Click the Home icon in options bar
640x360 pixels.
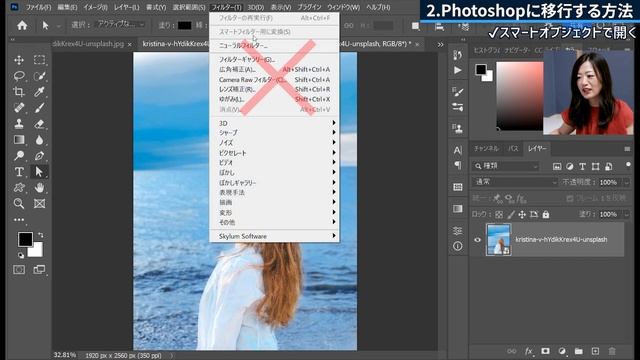tap(22, 25)
